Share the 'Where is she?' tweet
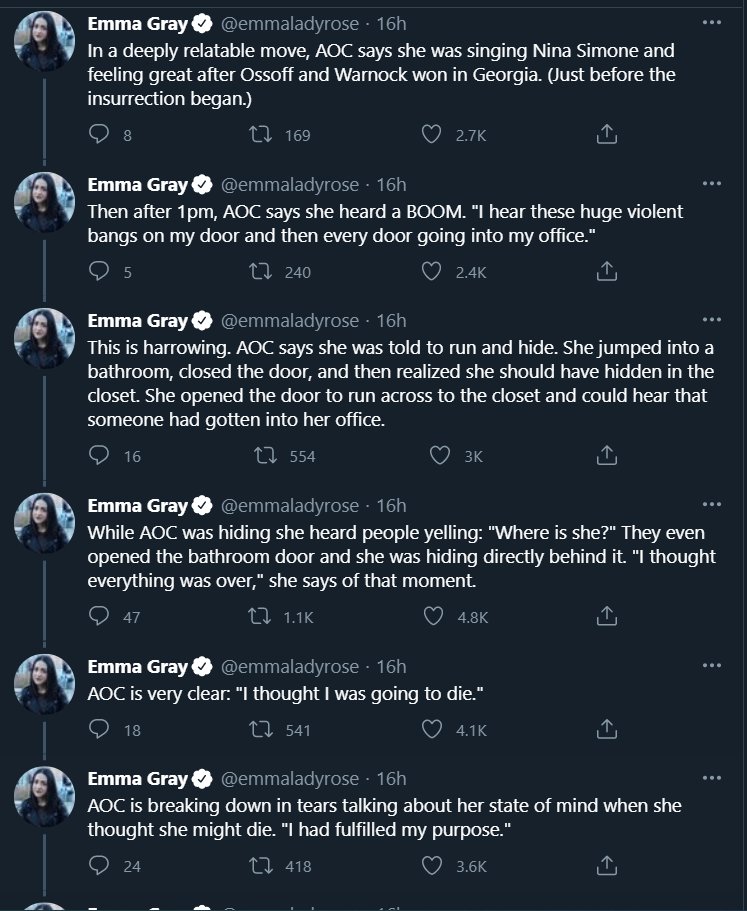747x911 pixels. pos(606,617)
